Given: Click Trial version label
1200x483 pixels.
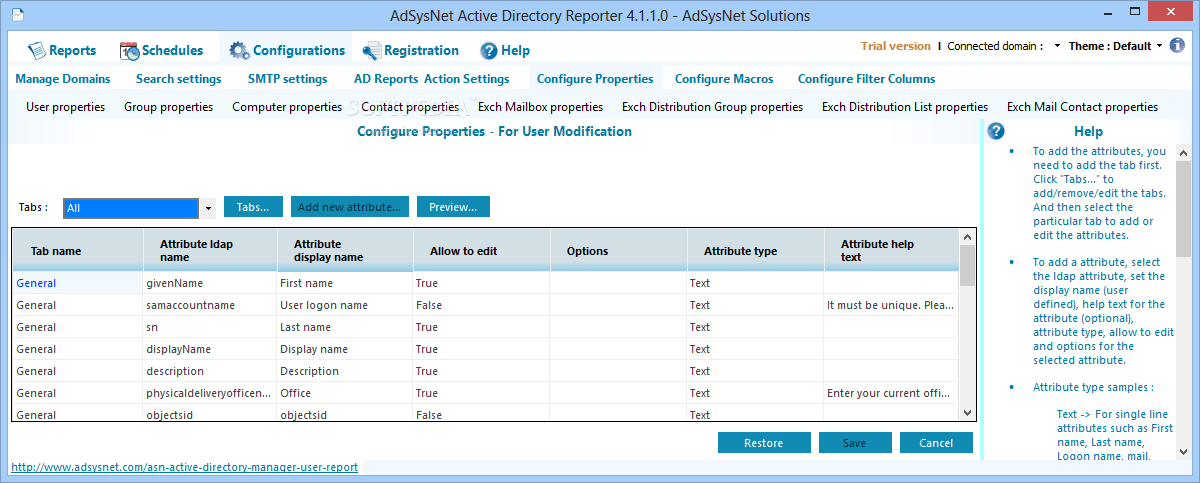Looking at the screenshot, I should (x=896, y=46).
